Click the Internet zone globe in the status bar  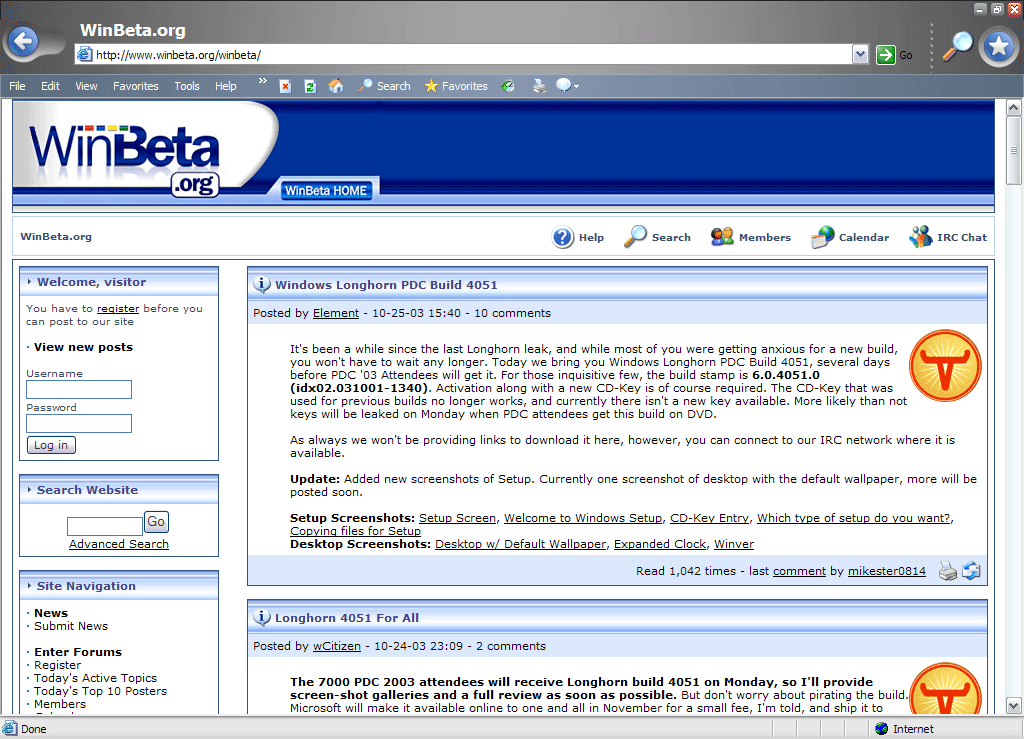(x=882, y=729)
